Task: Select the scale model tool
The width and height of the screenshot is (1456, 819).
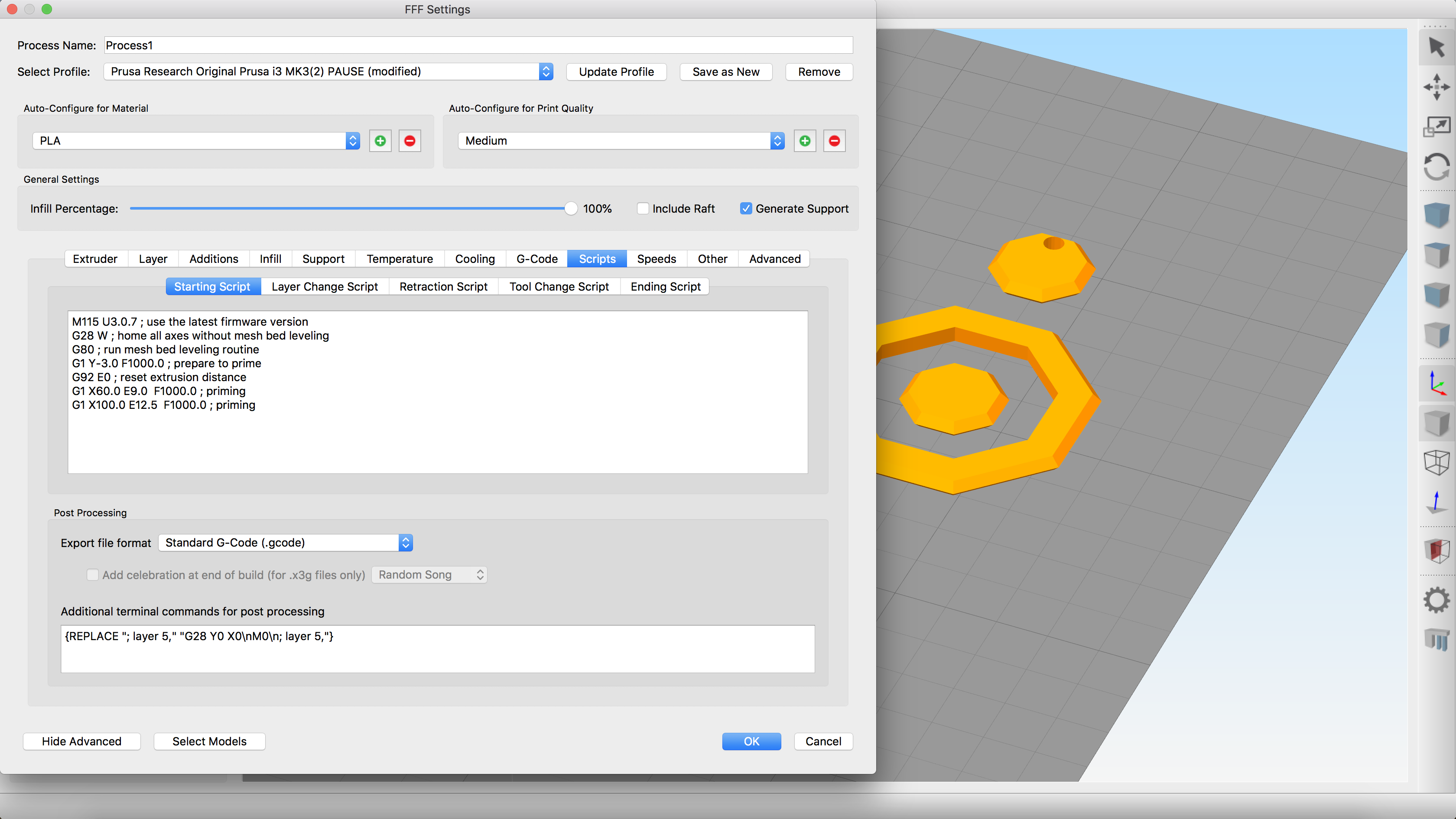Action: click(x=1436, y=127)
